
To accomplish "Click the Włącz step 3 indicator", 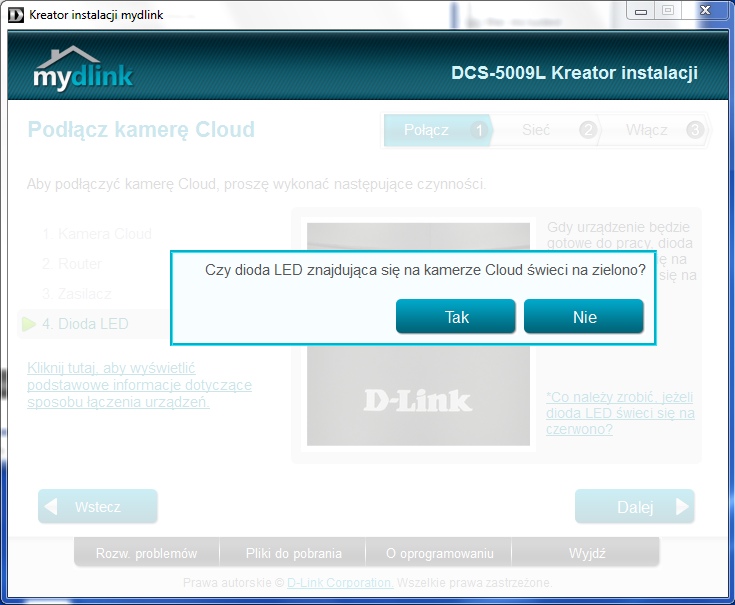I will [x=655, y=130].
